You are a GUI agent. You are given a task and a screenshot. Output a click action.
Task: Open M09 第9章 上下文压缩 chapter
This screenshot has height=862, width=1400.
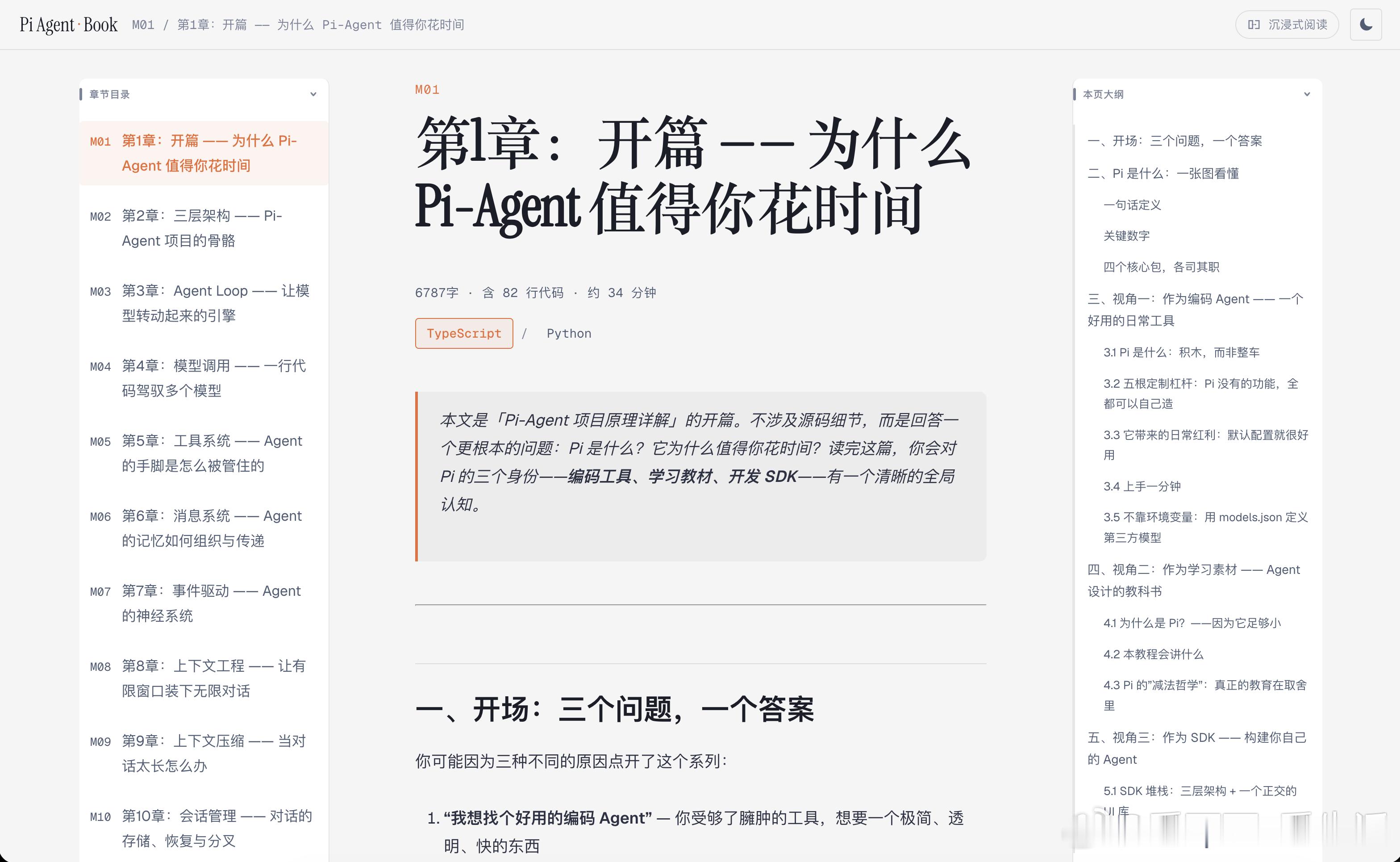click(204, 753)
